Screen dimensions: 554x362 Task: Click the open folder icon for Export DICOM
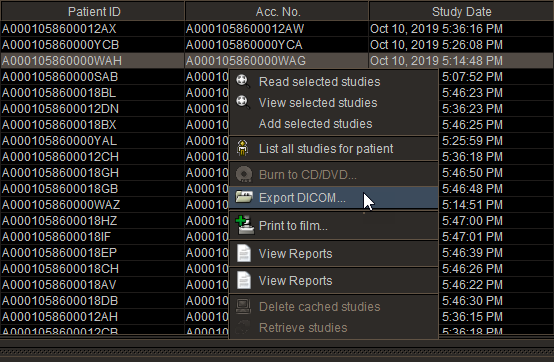244,197
